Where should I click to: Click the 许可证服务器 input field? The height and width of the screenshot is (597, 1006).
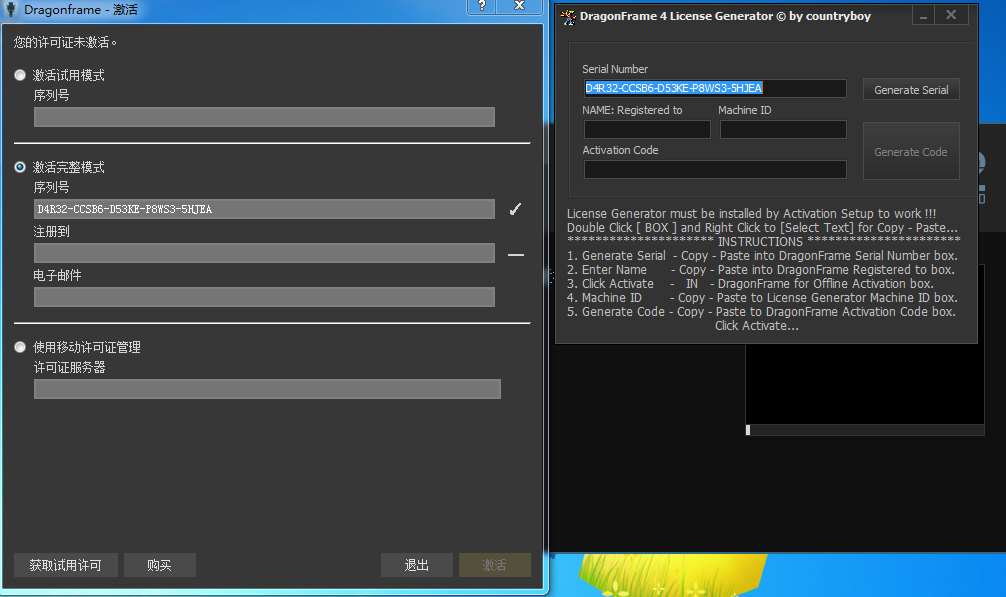(267, 389)
